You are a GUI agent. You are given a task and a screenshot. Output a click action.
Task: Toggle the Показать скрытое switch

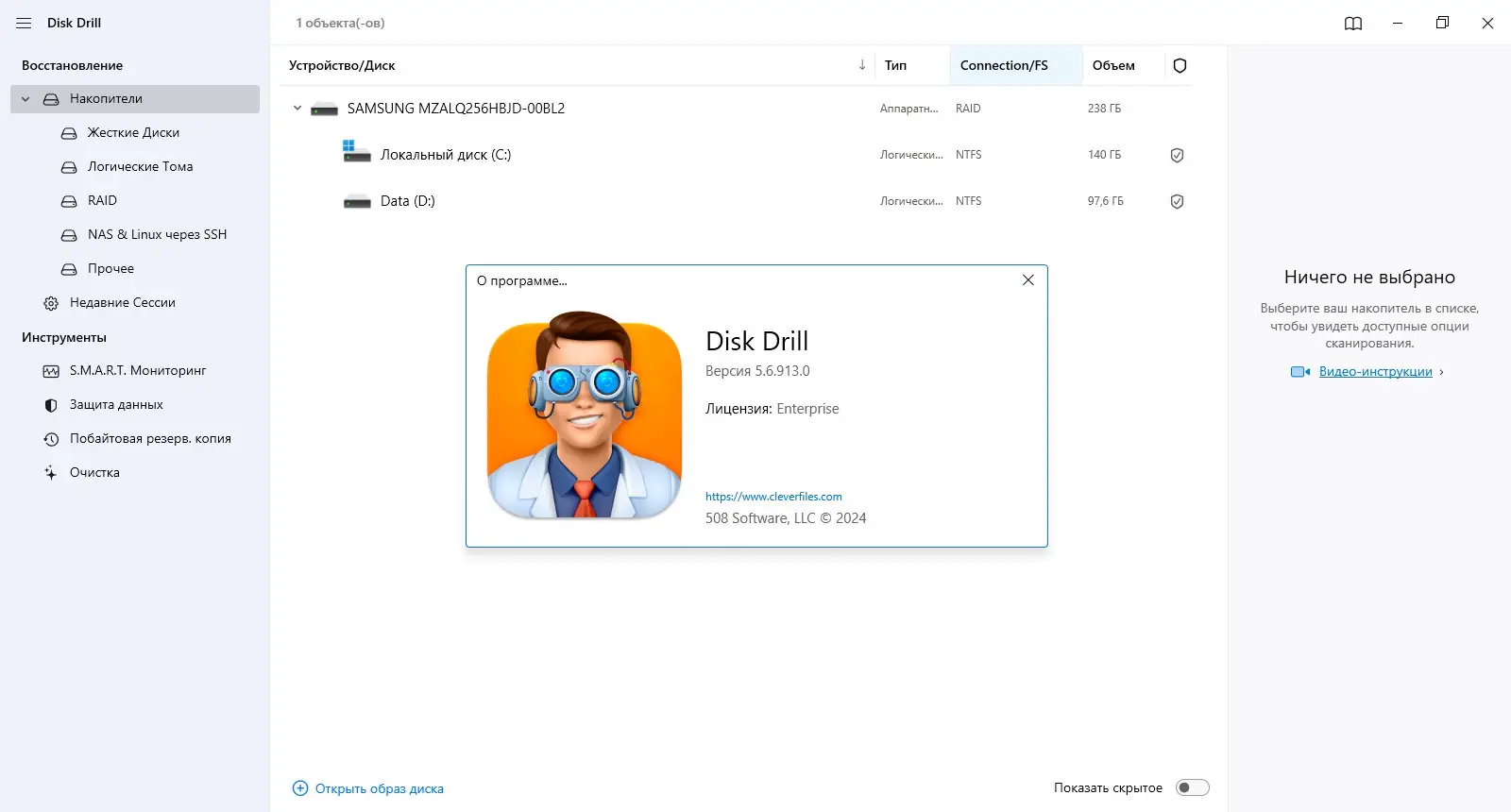(1192, 787)
